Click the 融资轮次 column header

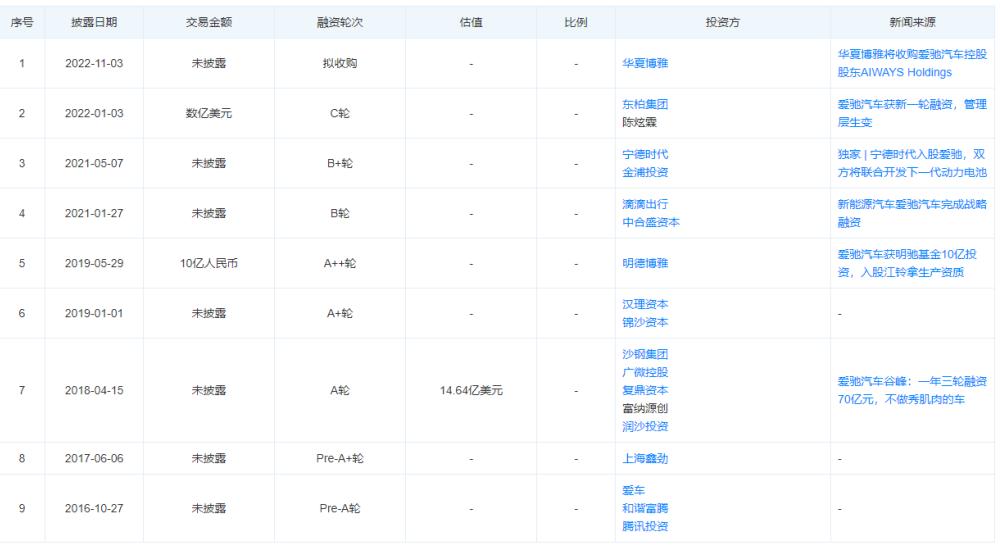(339, 22)
